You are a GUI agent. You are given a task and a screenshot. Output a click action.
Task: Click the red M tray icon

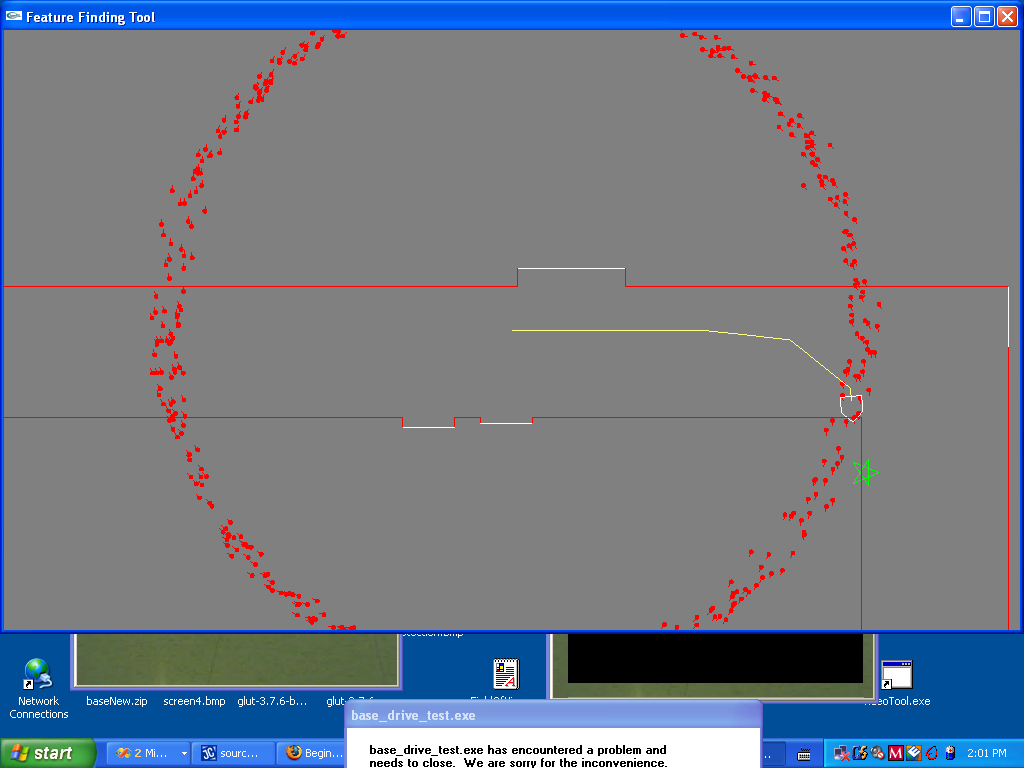point(895,753)
